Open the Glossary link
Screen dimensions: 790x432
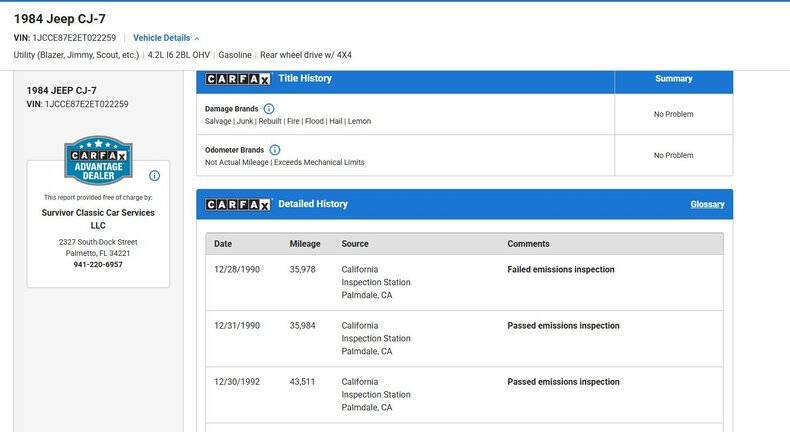click(707, 204)
